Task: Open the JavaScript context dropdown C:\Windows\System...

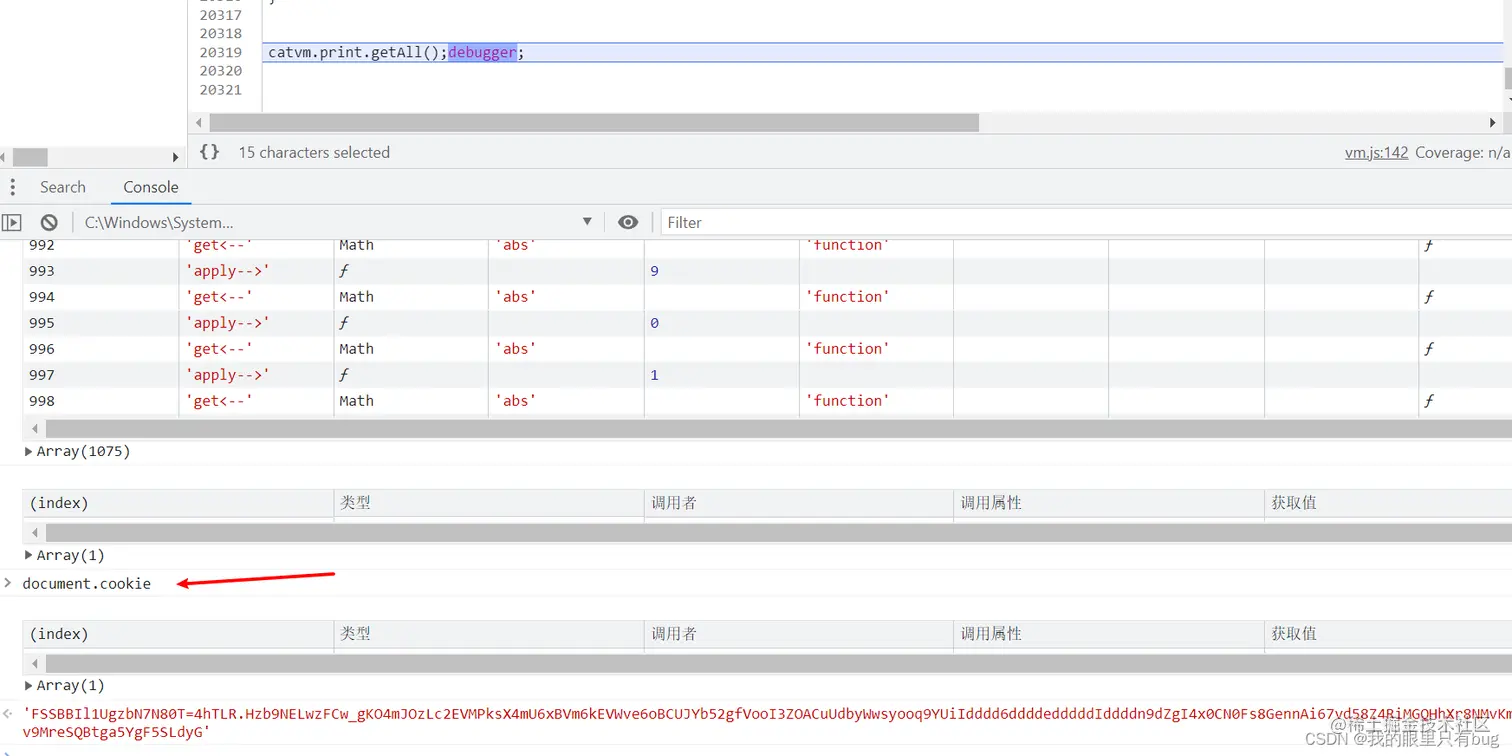Action: (339, 222)
